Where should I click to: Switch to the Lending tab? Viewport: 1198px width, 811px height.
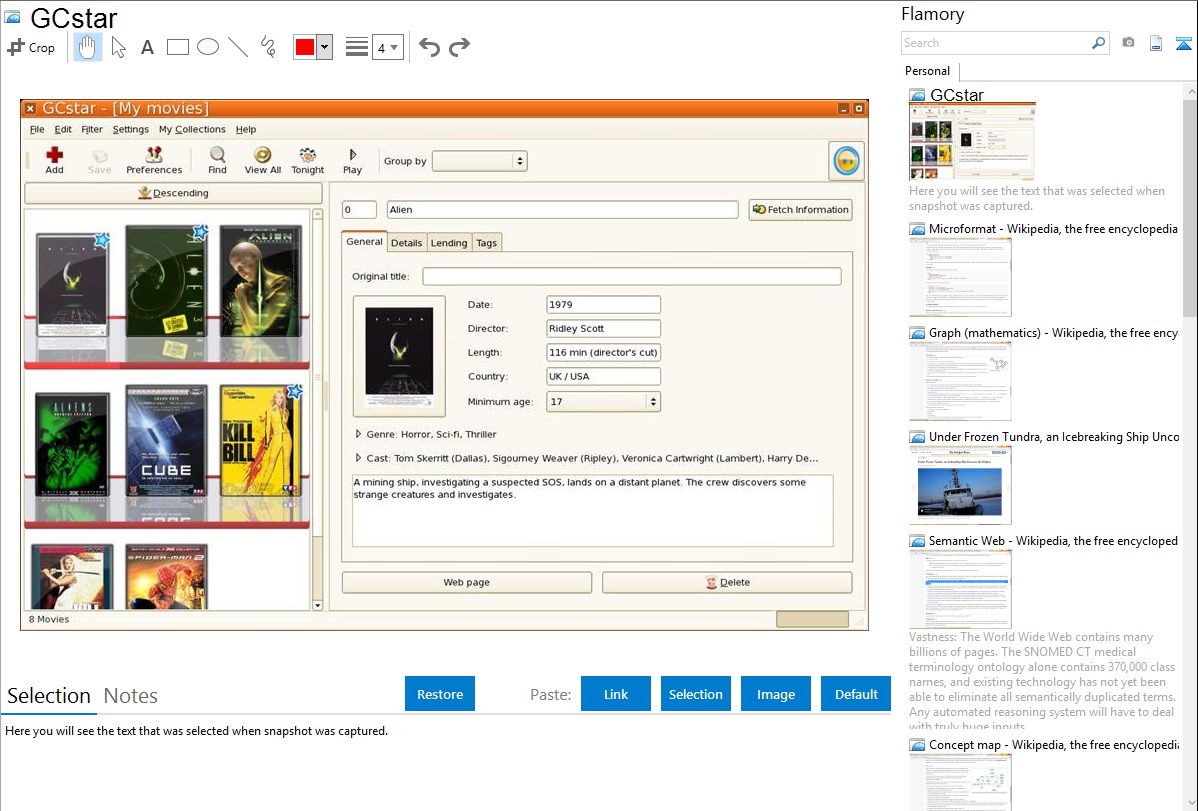448,242
